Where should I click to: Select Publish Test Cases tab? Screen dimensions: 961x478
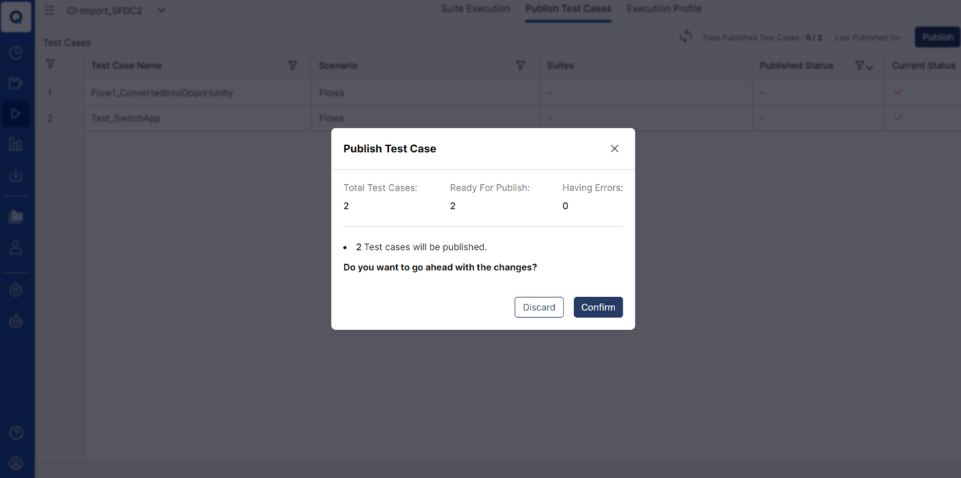click(x=568, y=9)
